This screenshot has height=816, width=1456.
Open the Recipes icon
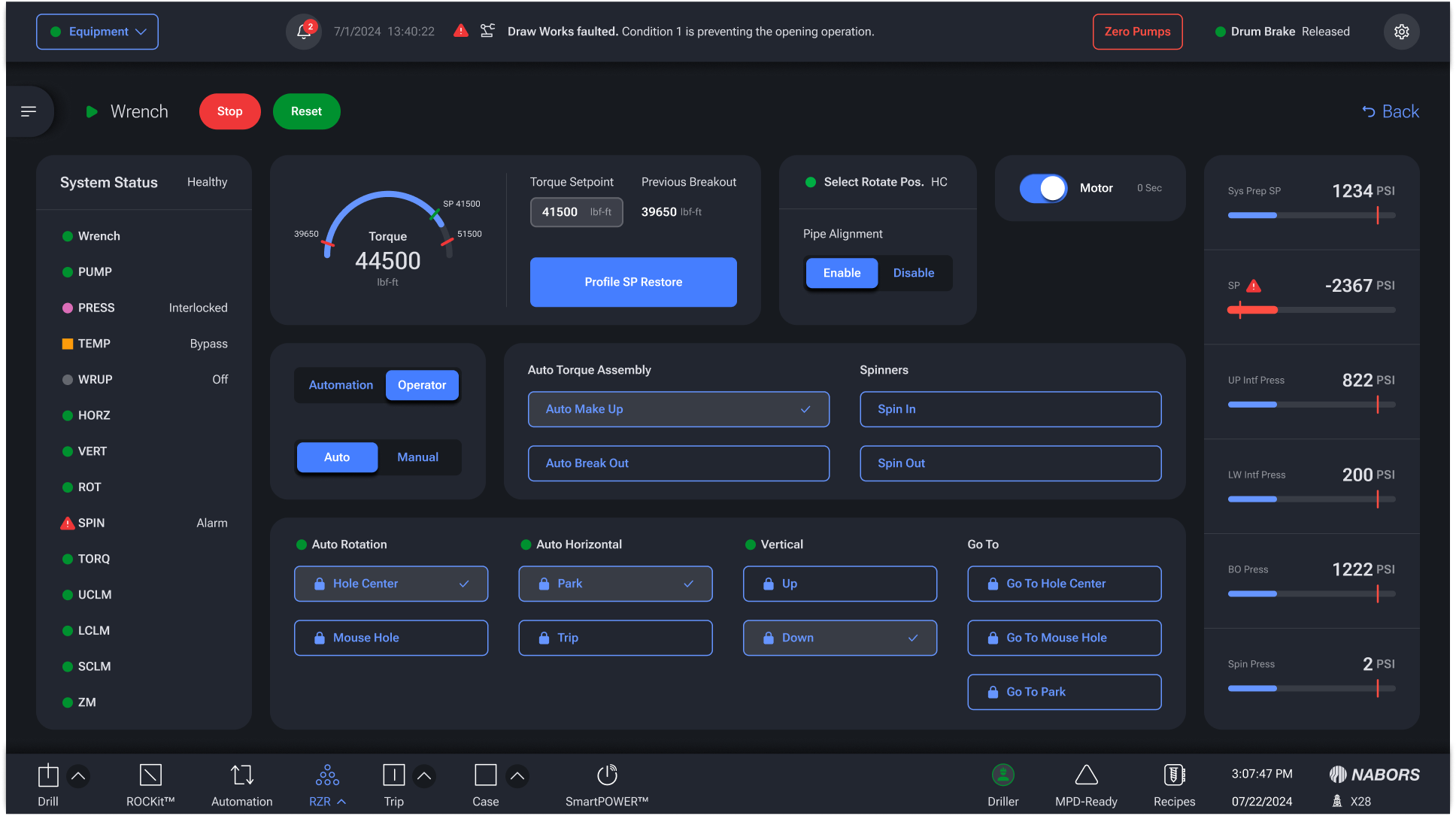(1174, 775)
